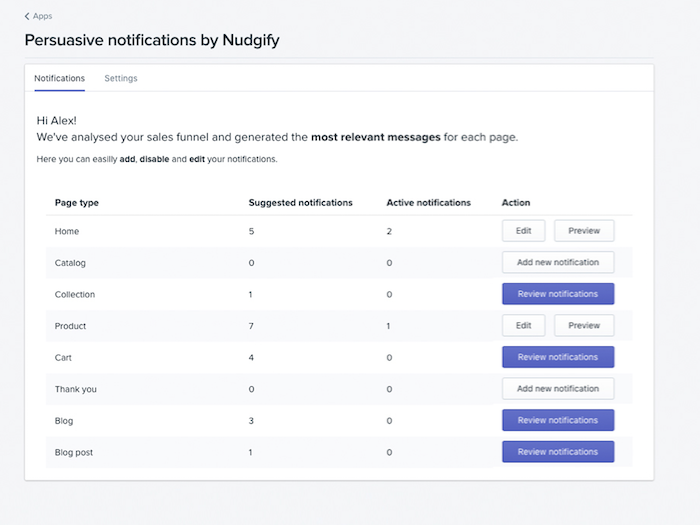700x525 pixels.
Task: Click the 'Hi Alex!' greeting text
Action: coord(57,121)
